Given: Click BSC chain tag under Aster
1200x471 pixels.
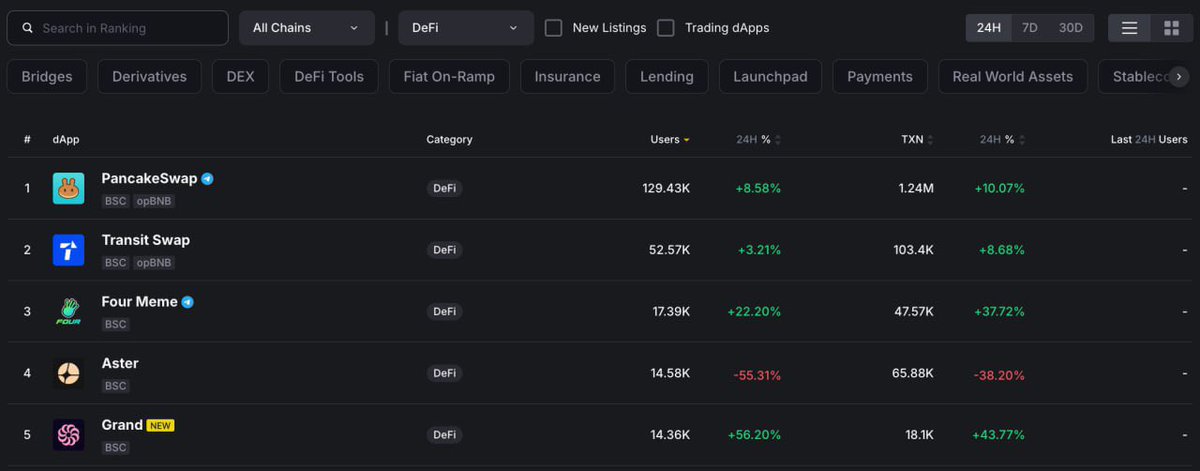Looking at the screenshot, I should point(116,386).
